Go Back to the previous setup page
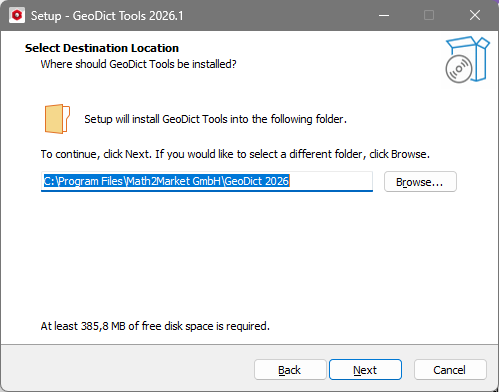The image size is (499, 392). click(x=290, y=370)
